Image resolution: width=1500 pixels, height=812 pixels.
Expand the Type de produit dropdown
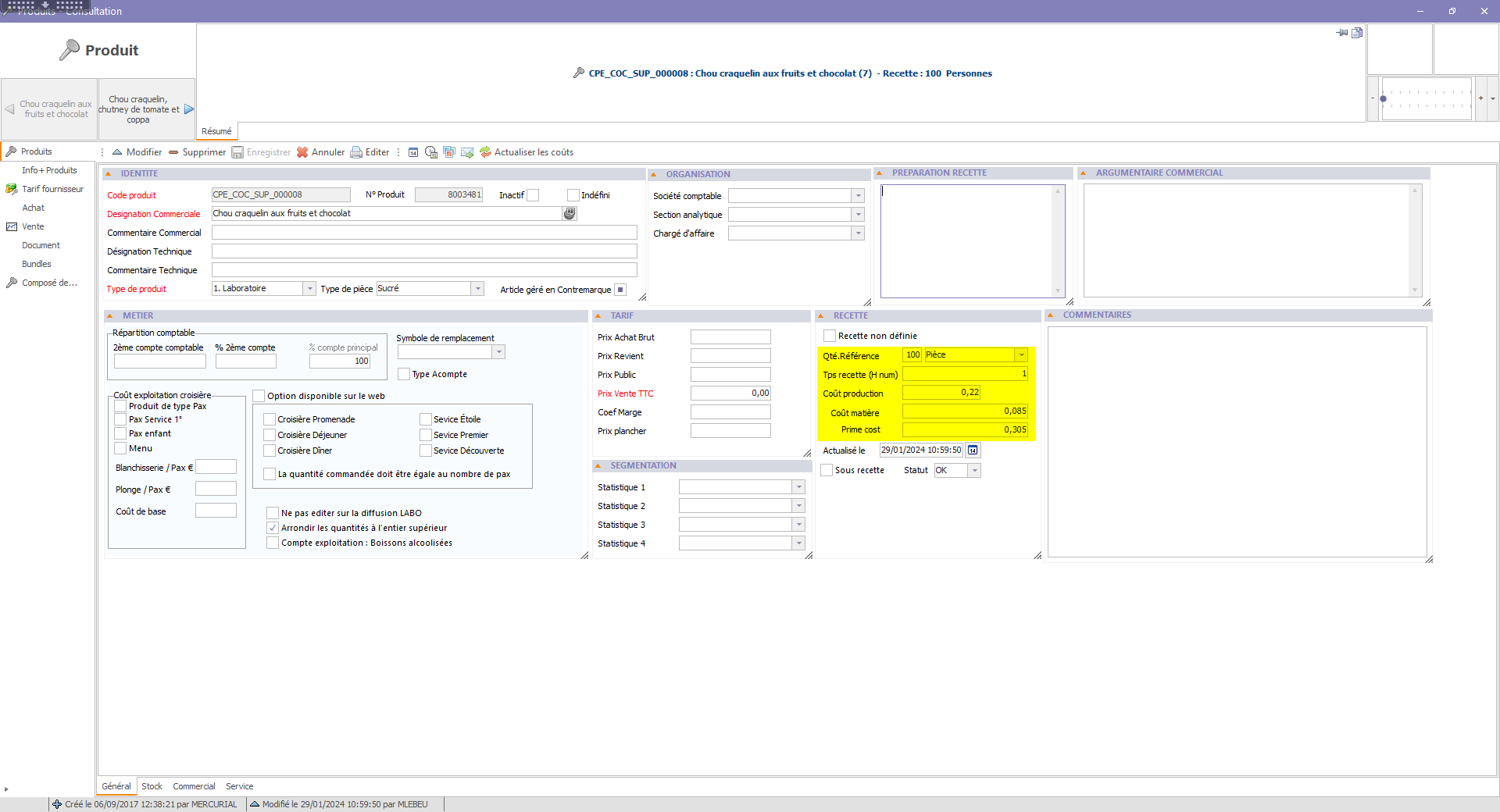[x=309, y=289]
